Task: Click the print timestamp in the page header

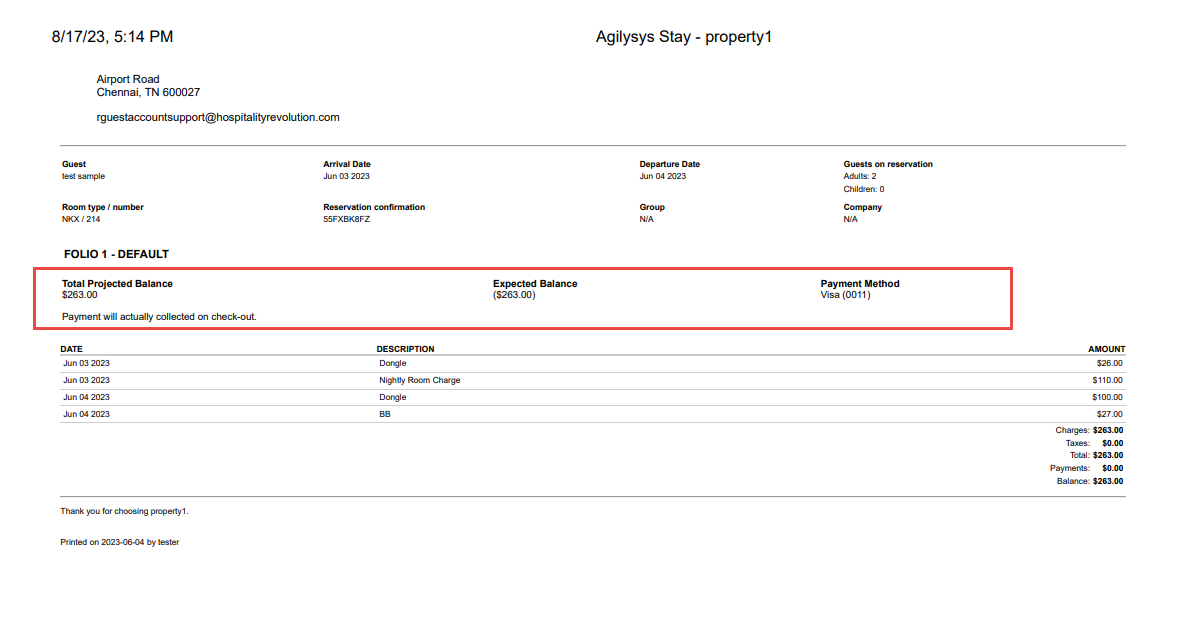Action: 112,37
